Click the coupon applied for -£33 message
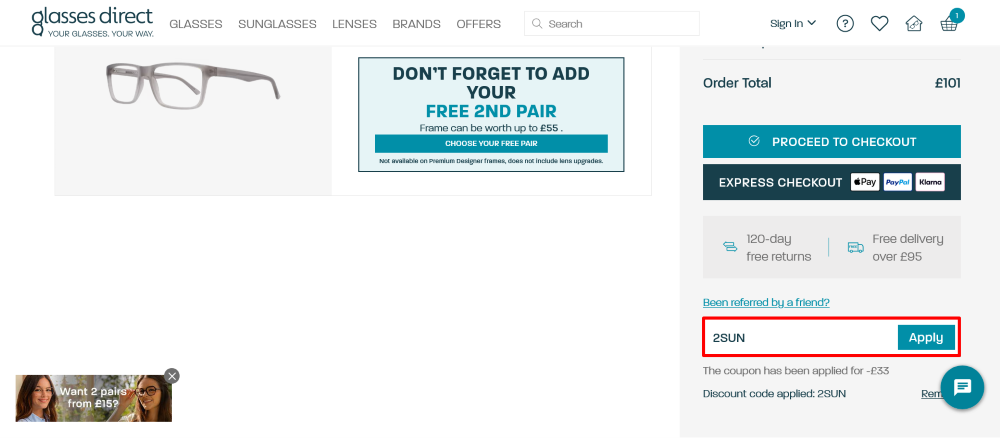This screenshot has width=1000, height=438. (x=796, y=370)
